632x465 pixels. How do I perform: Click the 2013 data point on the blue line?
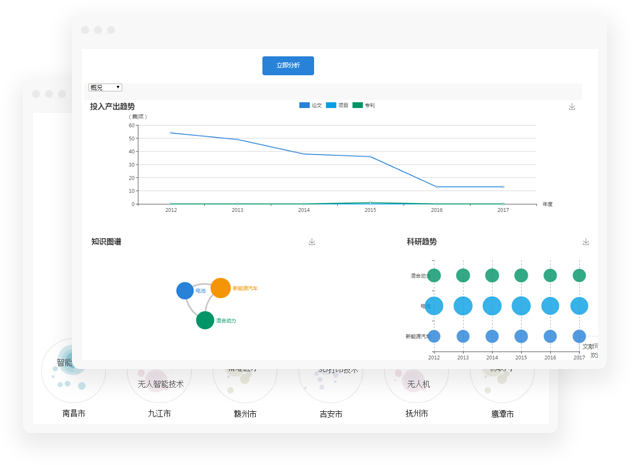pos(237,139)
